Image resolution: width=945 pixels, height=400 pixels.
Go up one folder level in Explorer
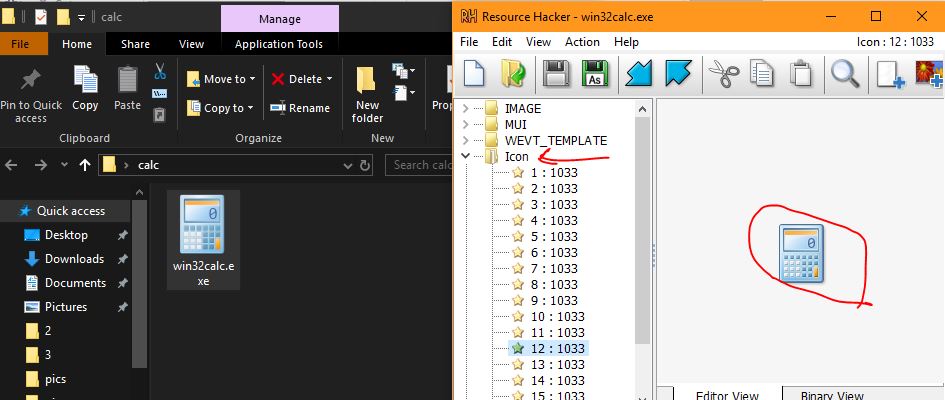pos(84,165)
